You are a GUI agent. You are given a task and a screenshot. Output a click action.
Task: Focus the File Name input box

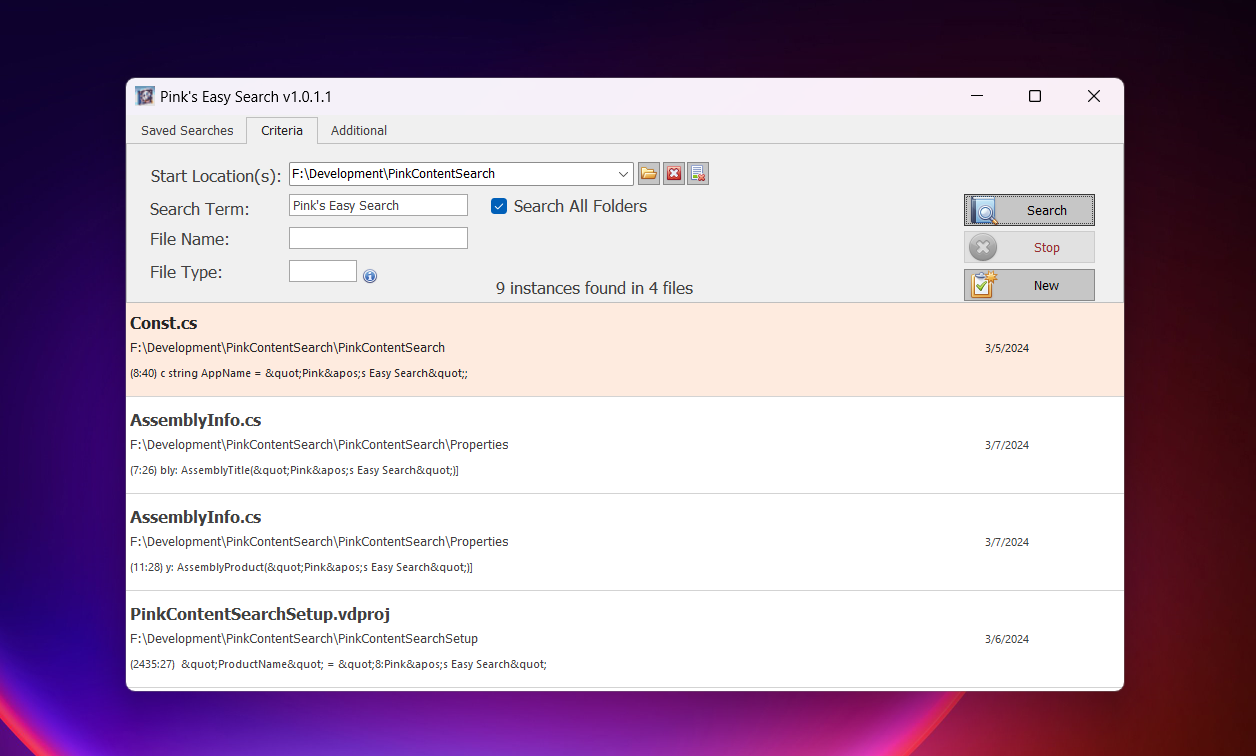pyautogui.click(x=378, y=238)
